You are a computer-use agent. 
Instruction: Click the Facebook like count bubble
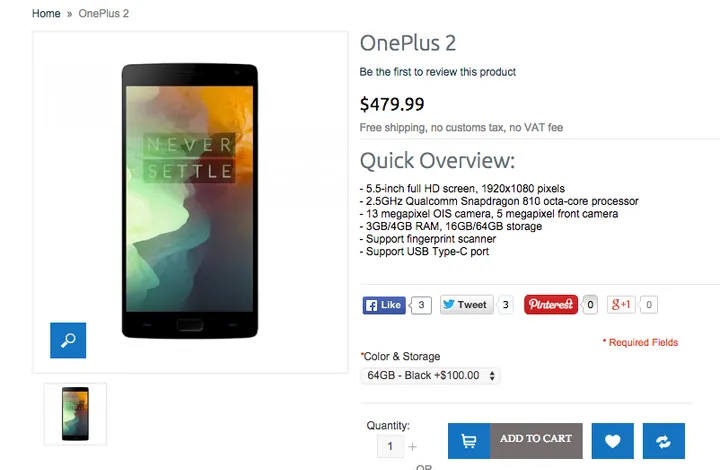422,305
